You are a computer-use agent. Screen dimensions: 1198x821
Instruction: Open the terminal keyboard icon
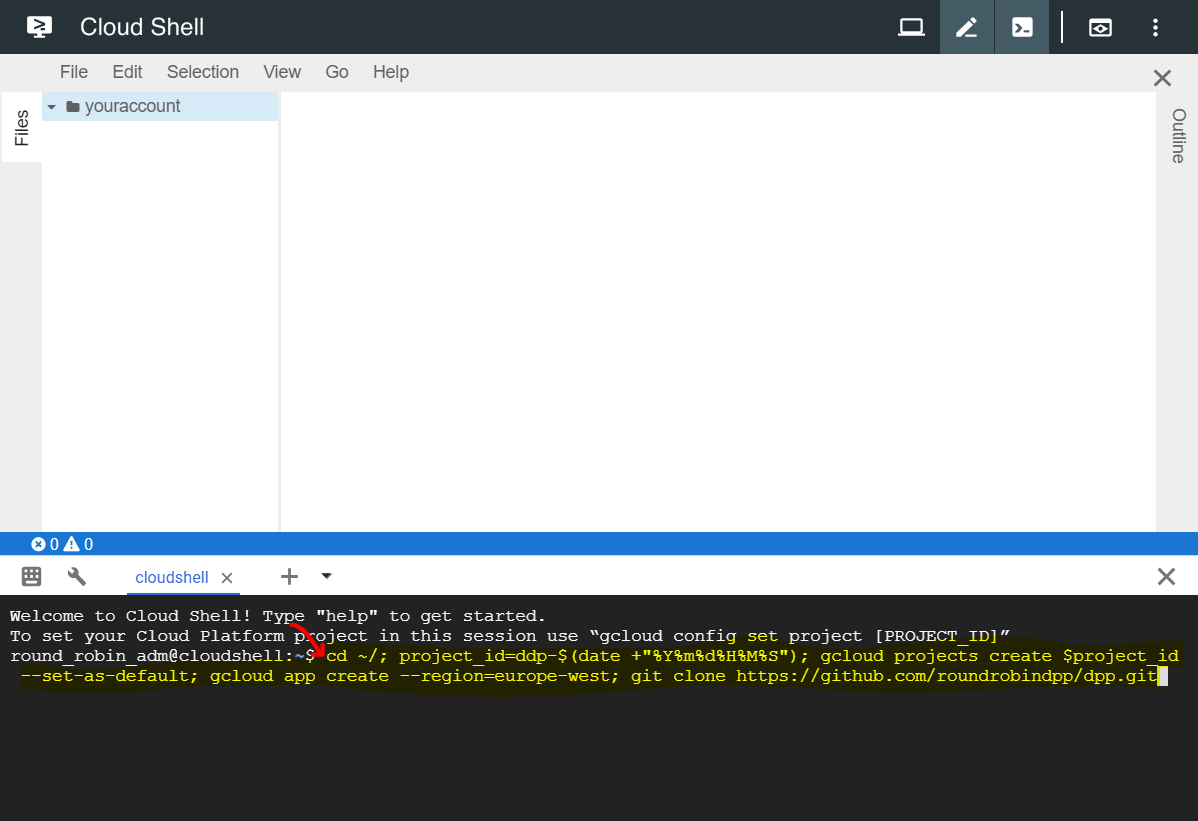(x=31, y=576)
